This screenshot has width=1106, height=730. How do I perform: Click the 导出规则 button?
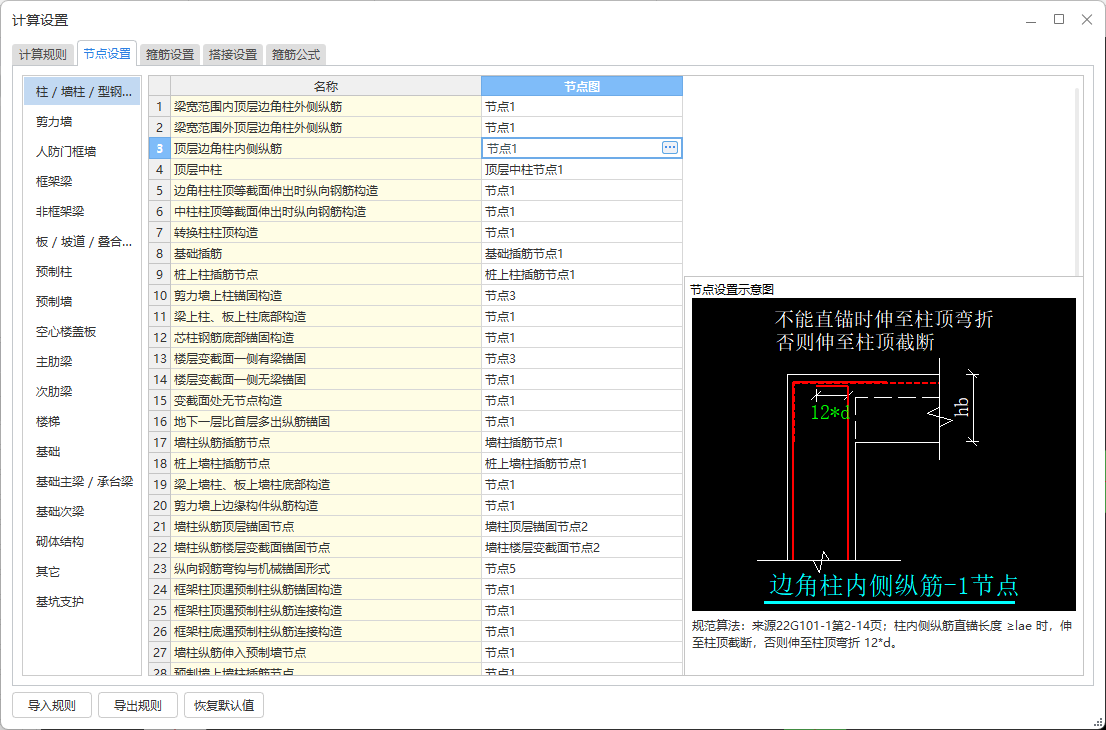tap(138, 705)
